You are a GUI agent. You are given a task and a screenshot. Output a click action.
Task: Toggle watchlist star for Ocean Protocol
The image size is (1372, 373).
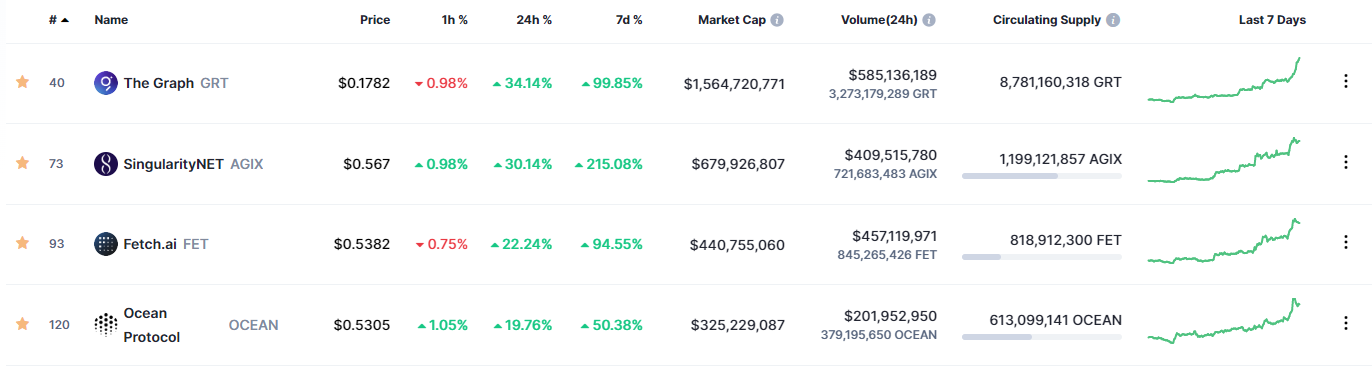click(x=22, y=324)
